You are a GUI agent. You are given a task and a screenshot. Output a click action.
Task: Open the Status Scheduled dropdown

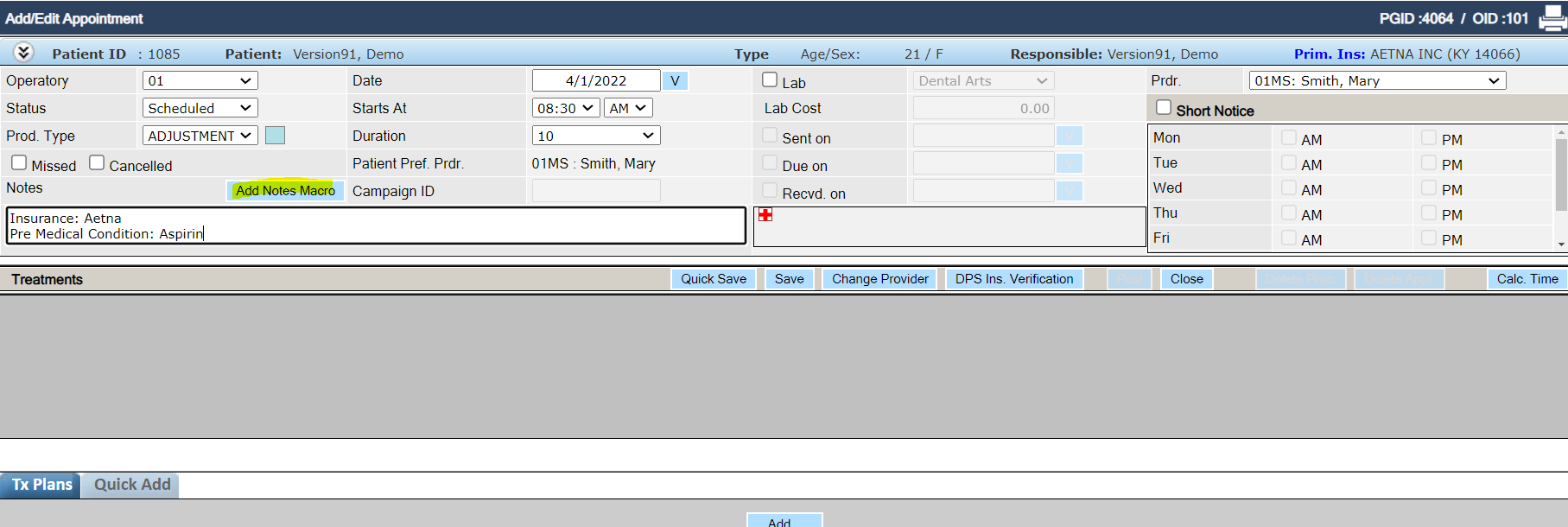tap(200, 108)
